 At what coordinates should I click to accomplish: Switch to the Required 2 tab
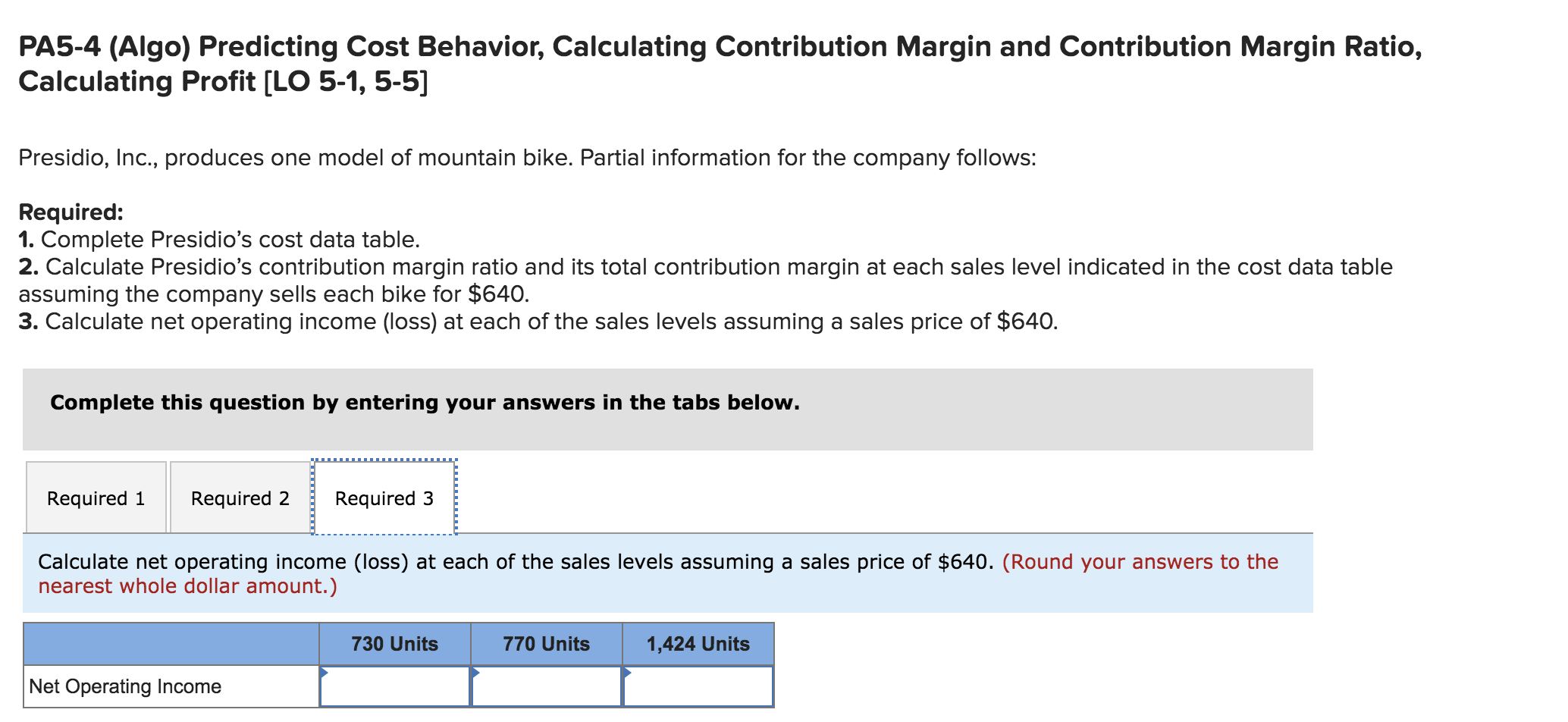[x=239, y=498]
